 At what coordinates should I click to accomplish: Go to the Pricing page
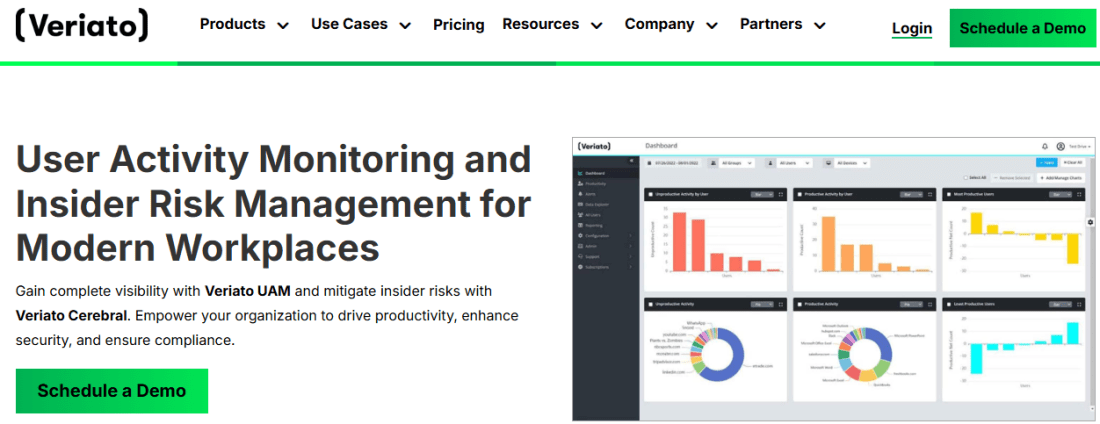459,25
